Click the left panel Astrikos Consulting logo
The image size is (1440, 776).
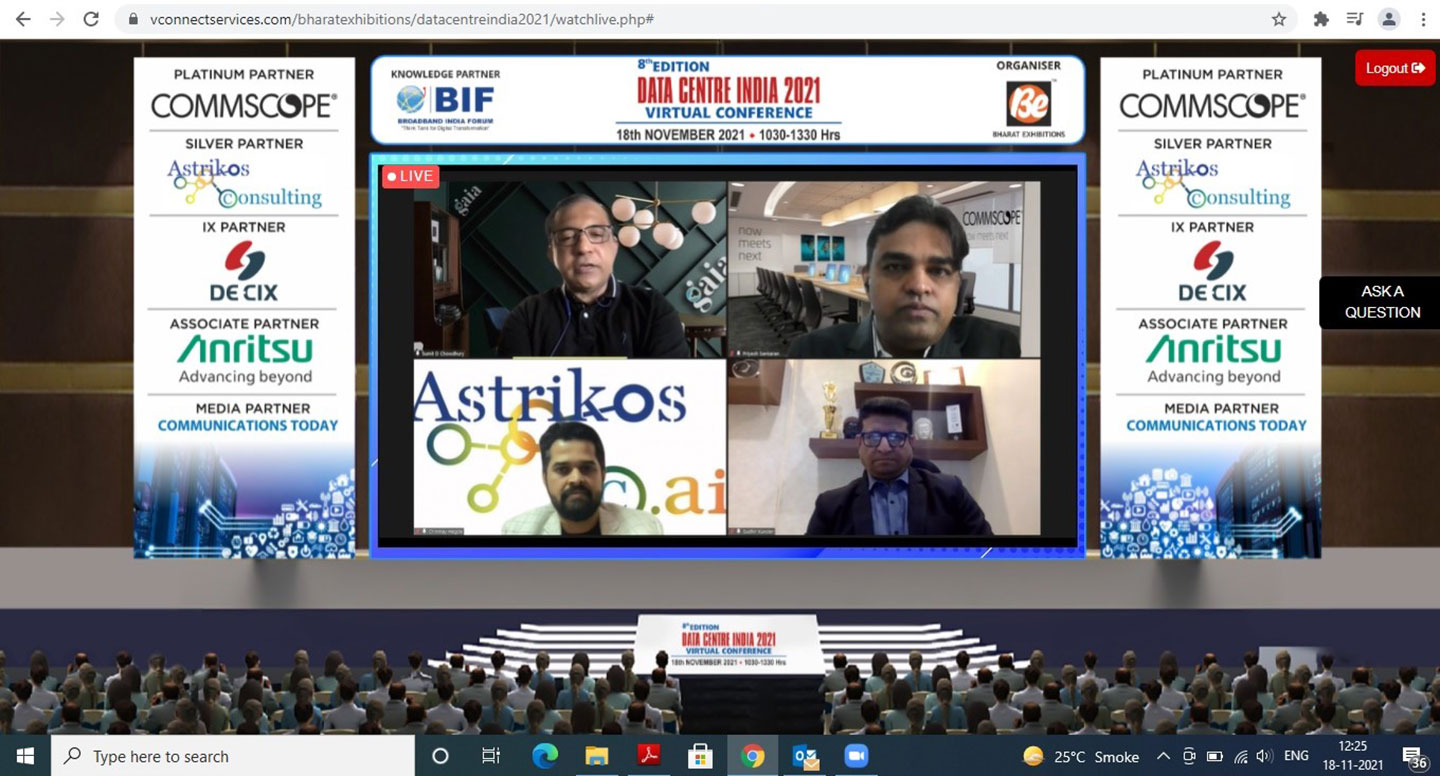click(x=244, y=182)
